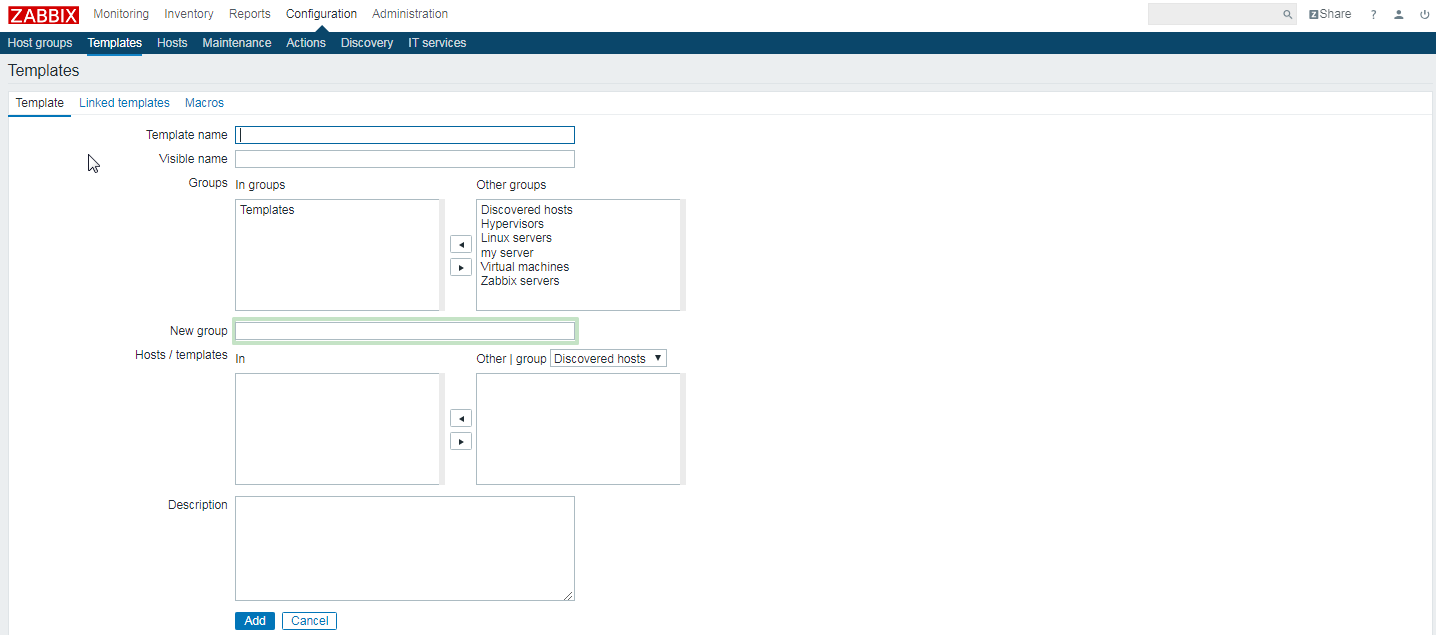Focus the Visible name field
The image size is (1436, 635).
click(x=405, y=159)
